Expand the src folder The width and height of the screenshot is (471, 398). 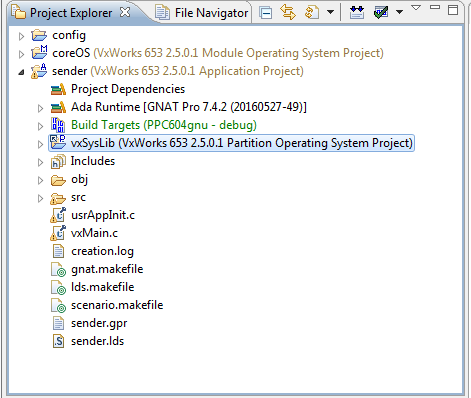pyautogui.click(x=40, y=198)
